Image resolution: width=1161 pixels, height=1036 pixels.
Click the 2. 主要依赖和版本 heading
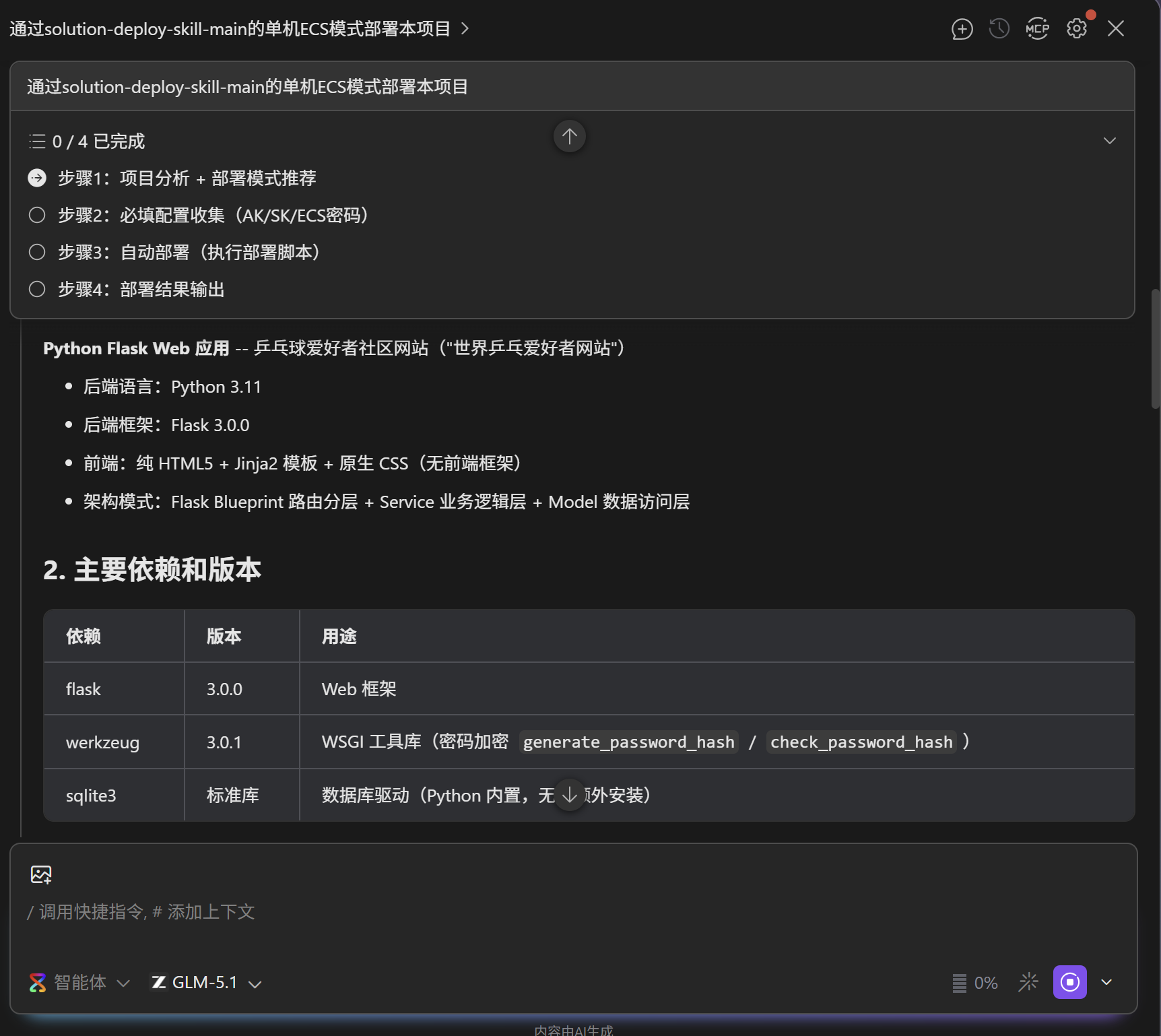point(152,570)
